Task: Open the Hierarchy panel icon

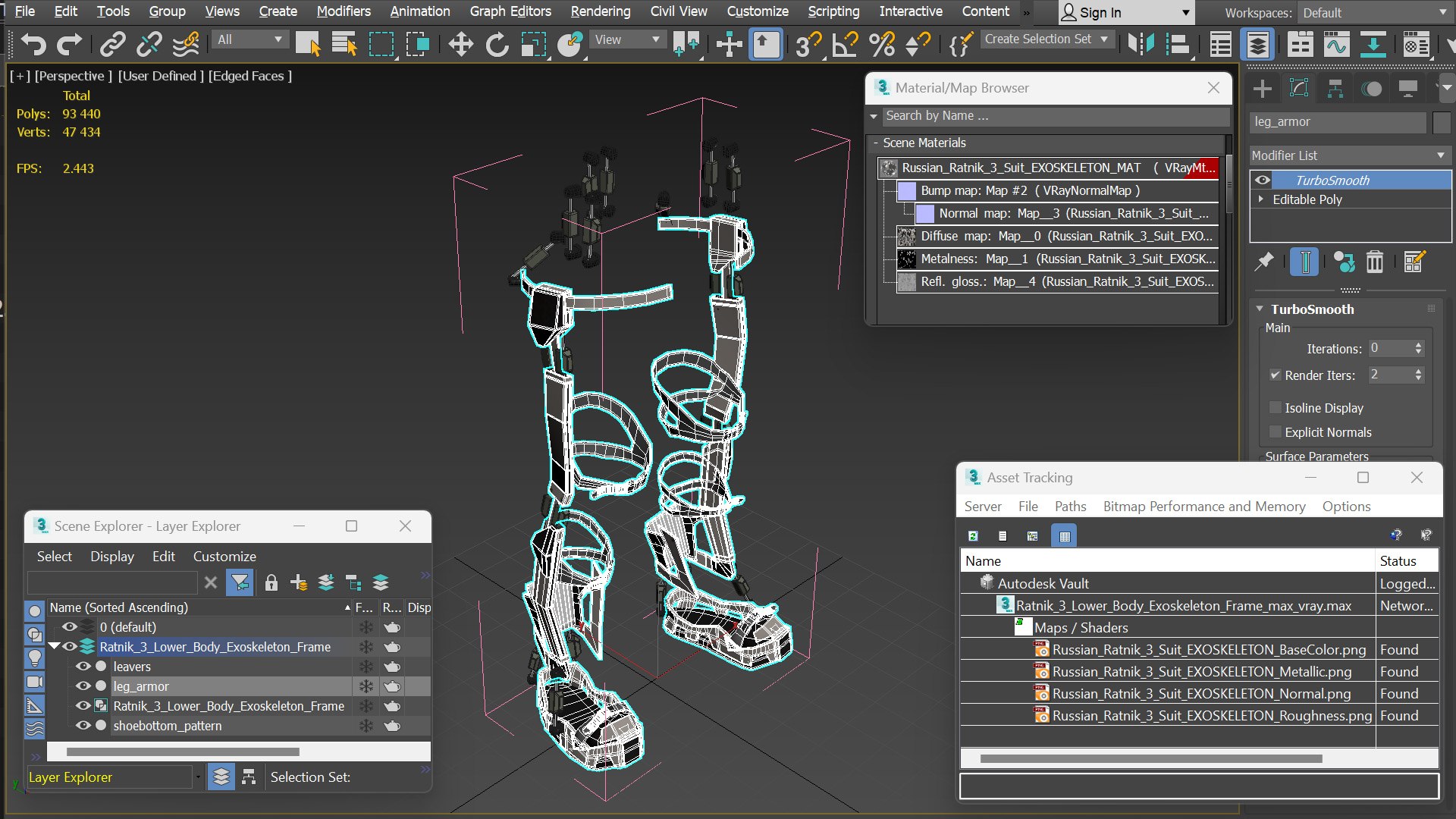Action: pyautogui.click(x=1335, y=89)
